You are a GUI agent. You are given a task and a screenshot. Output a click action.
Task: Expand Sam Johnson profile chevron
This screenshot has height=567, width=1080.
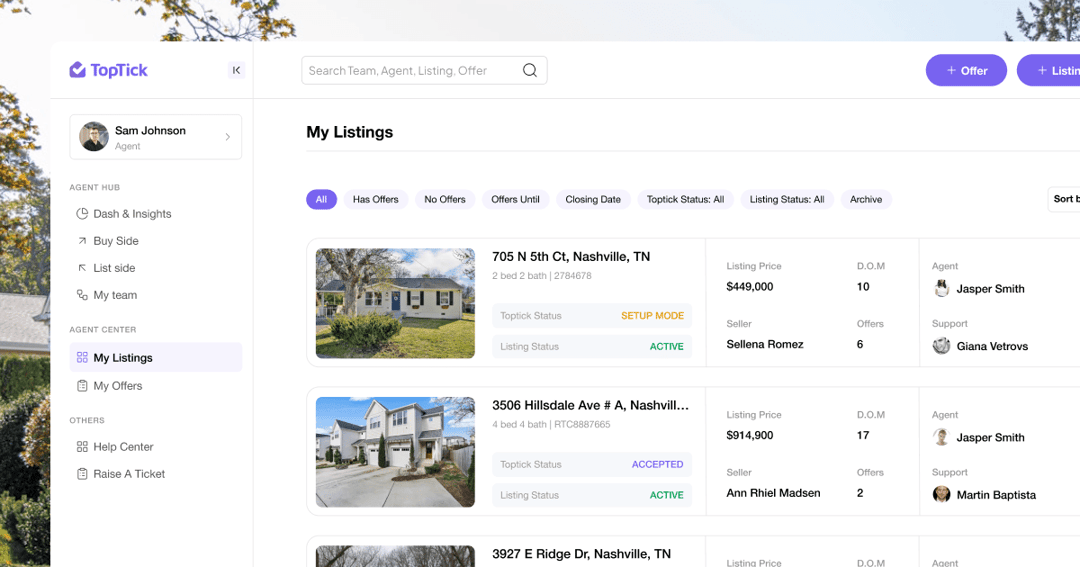pyautogui.click(x=227, y=137)
